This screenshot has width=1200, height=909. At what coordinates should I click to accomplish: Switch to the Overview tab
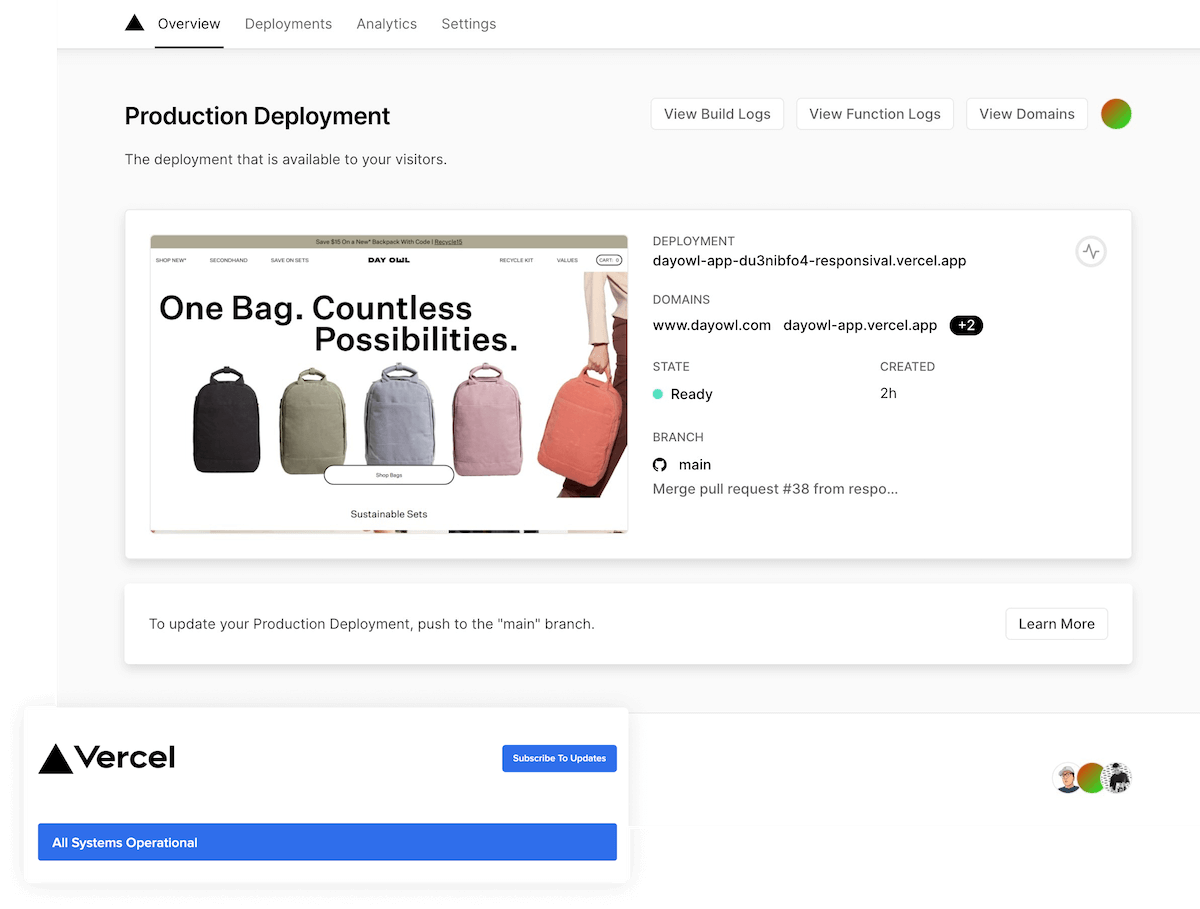[x=189, y=24]
